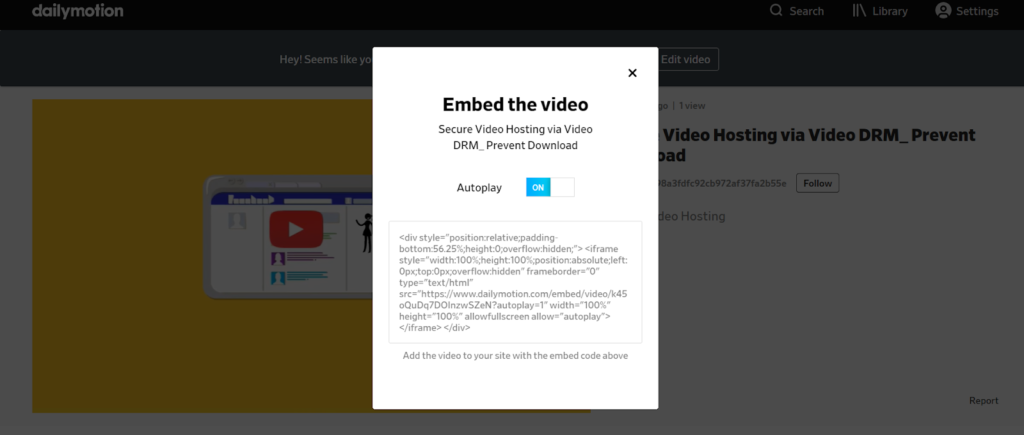Toggle the Autoplay ON switch
The height and width of the screenshot is (435, 1024).
click(x=550, y=187)
